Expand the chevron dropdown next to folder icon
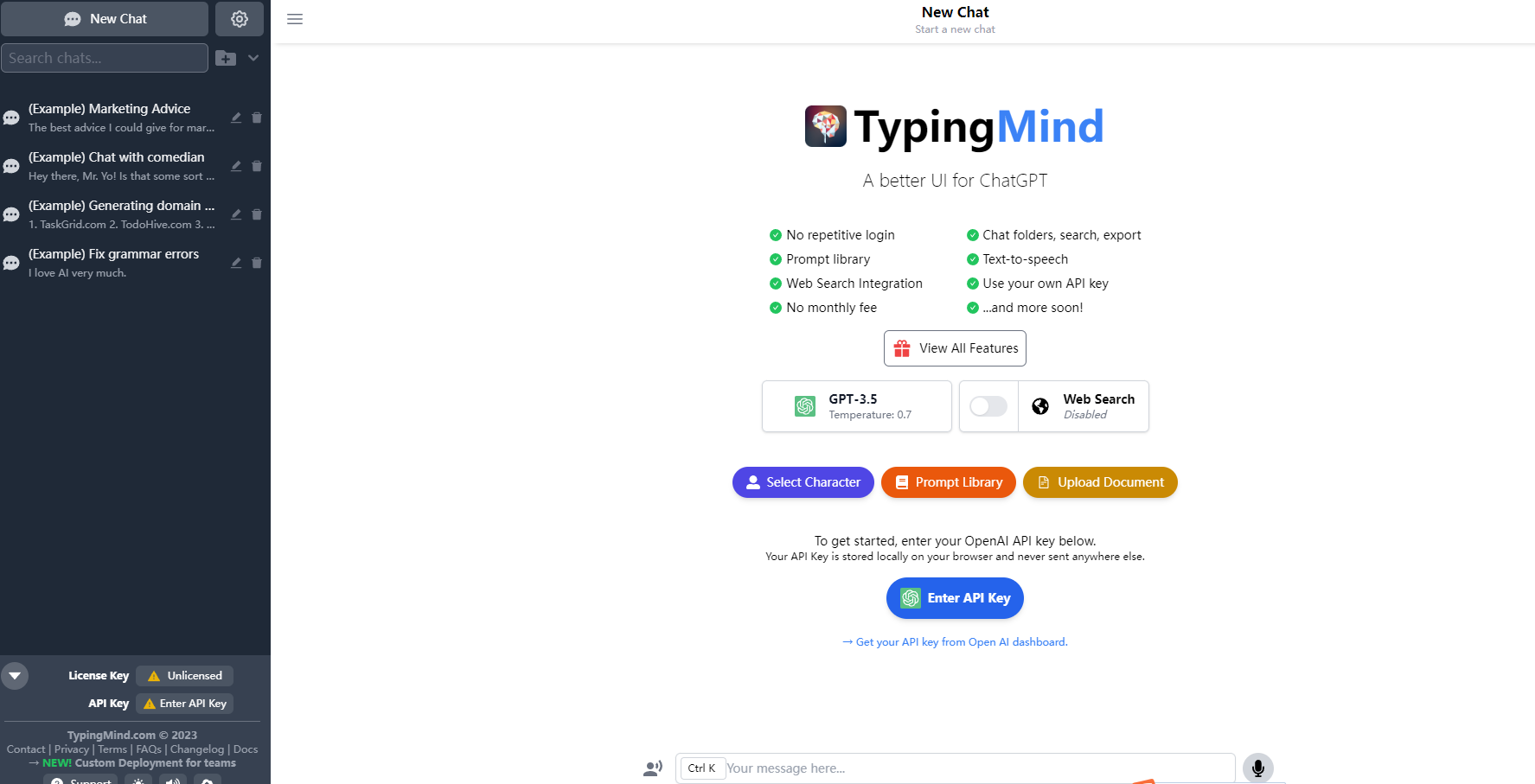 click(253, 58)
